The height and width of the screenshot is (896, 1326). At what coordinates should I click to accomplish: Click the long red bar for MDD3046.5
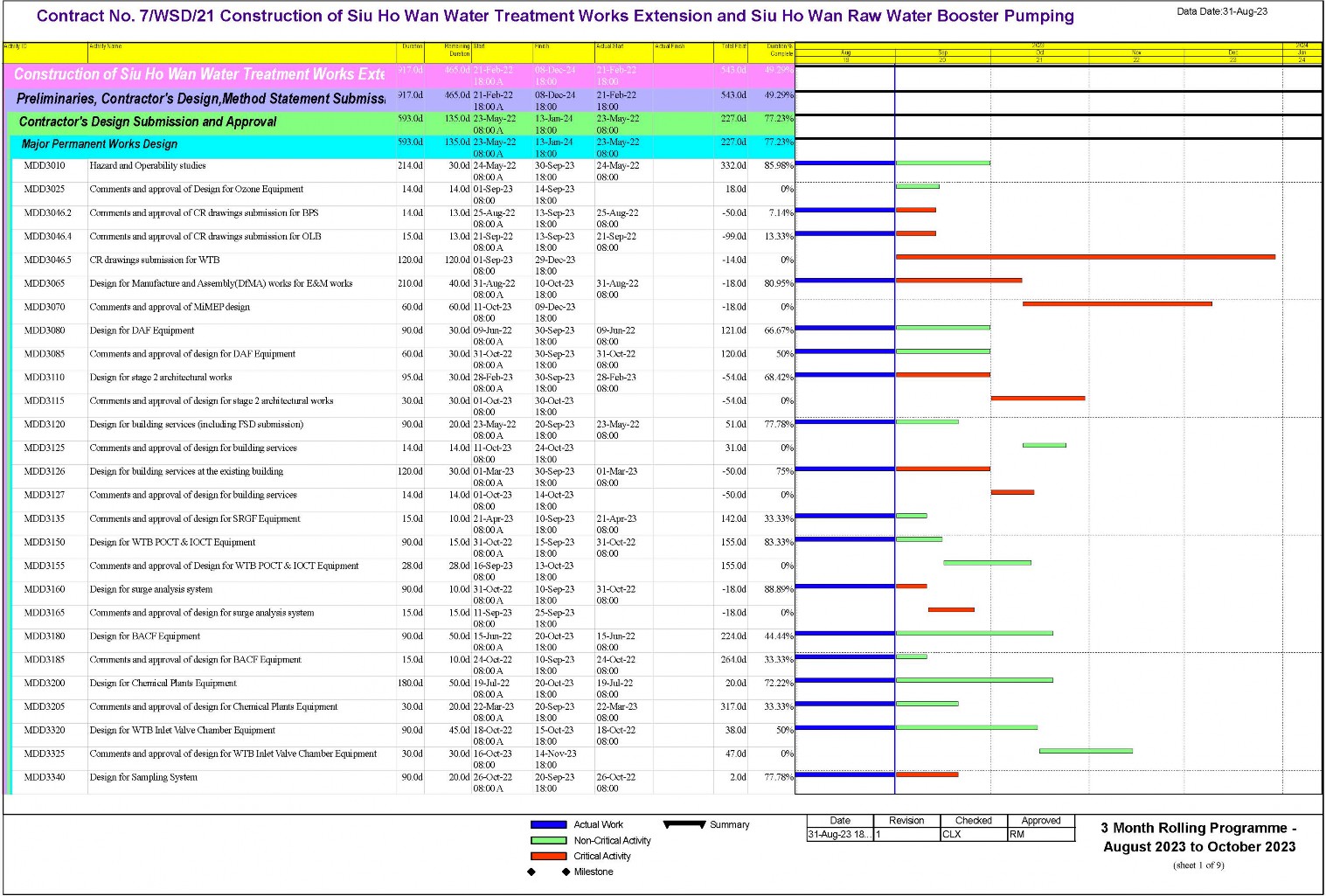(x=1086, y=257)
